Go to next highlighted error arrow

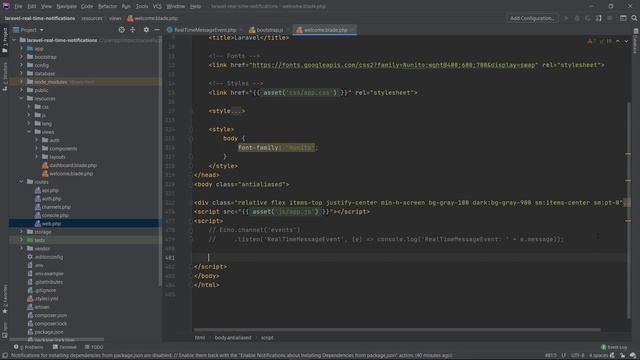626,41
